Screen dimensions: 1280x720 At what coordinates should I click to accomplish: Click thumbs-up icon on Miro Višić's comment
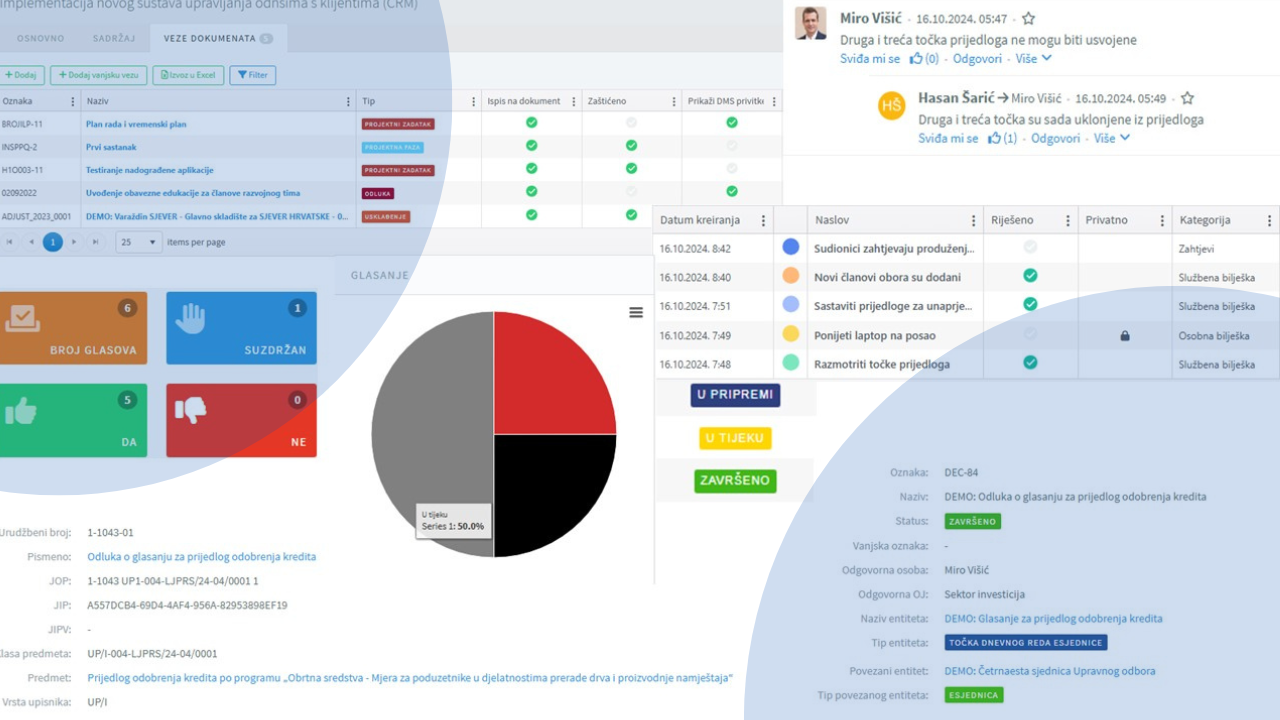(916, 59)
